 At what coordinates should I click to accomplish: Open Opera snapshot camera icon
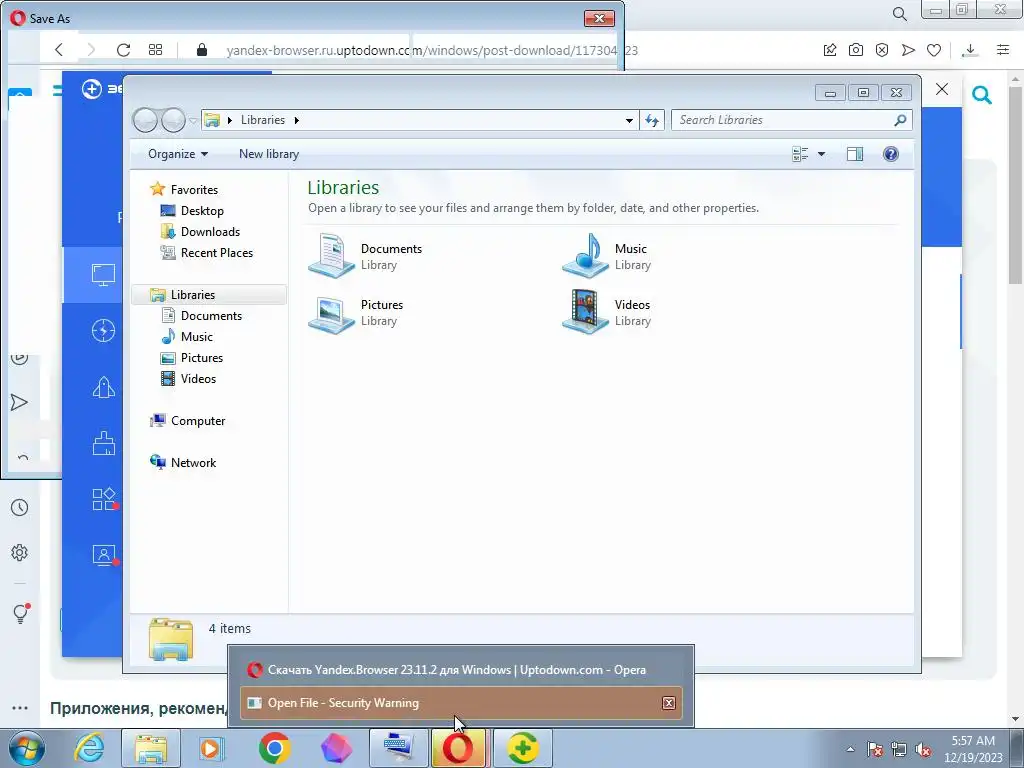tap(856, 50)
